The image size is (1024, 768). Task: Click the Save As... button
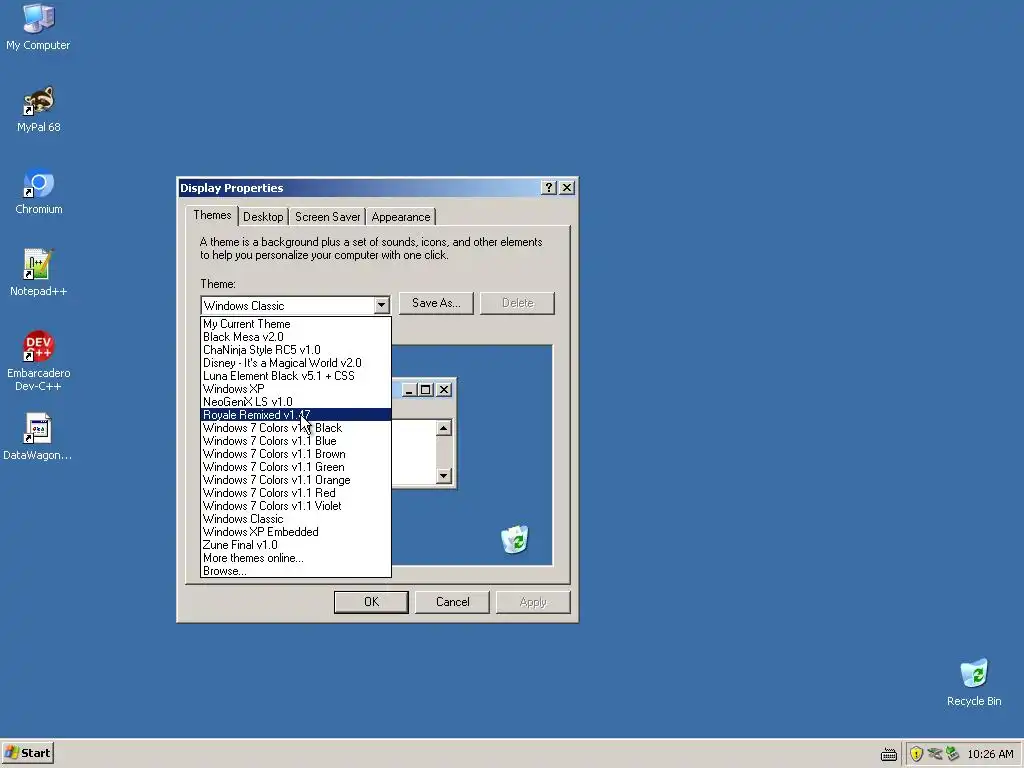(x=436, y=303)
